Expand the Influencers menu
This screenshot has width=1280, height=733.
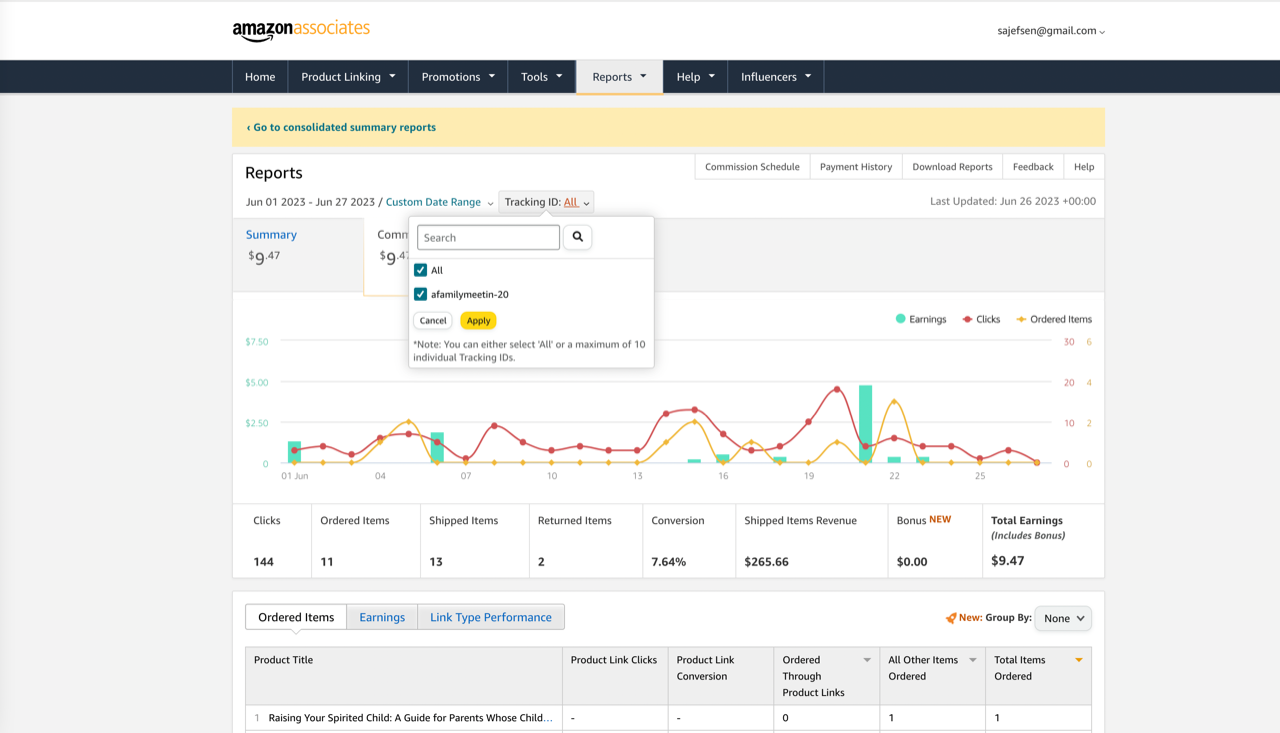[776, 77]
